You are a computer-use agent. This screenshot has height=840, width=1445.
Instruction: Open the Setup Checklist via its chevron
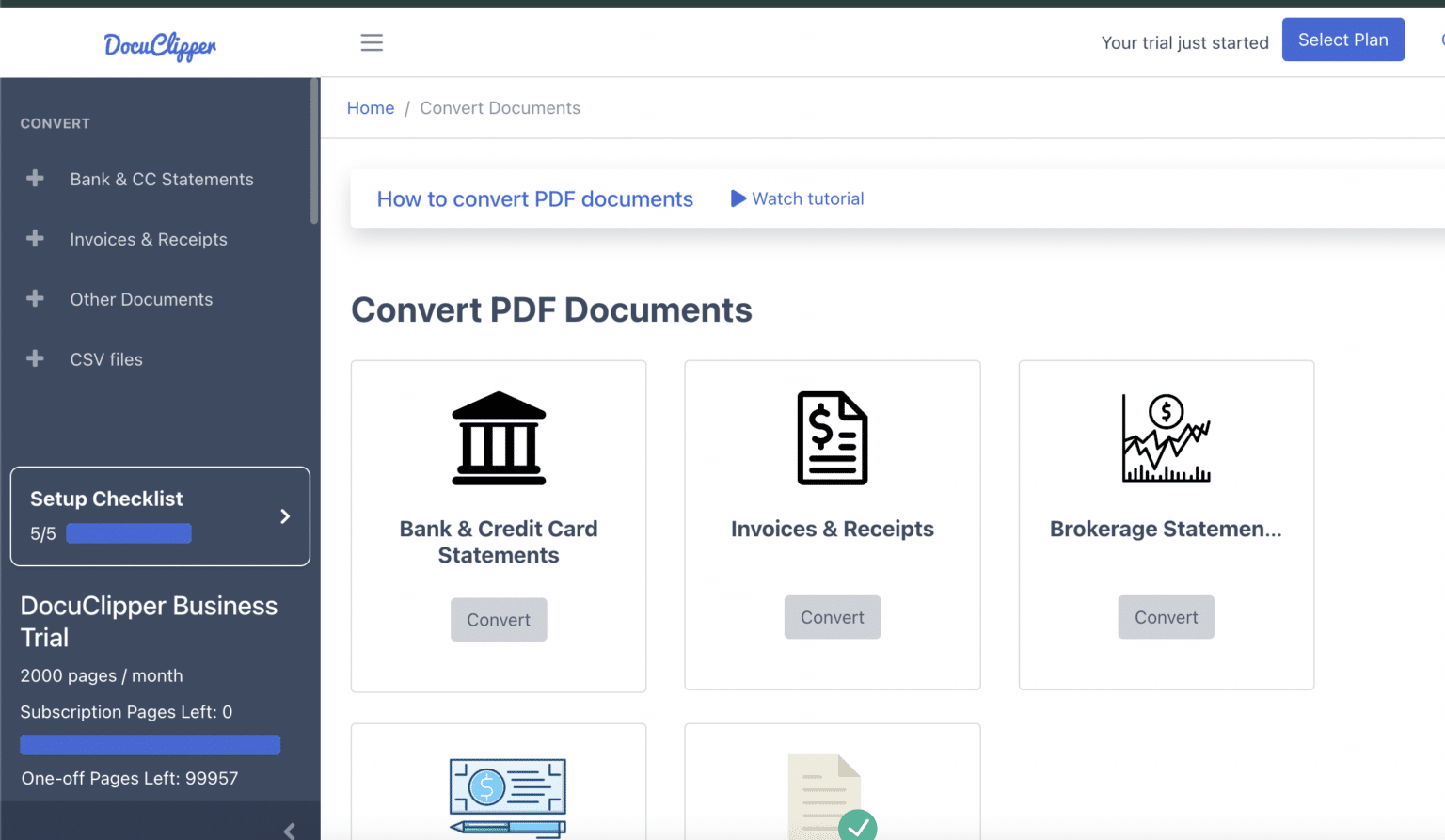(285, 515)
